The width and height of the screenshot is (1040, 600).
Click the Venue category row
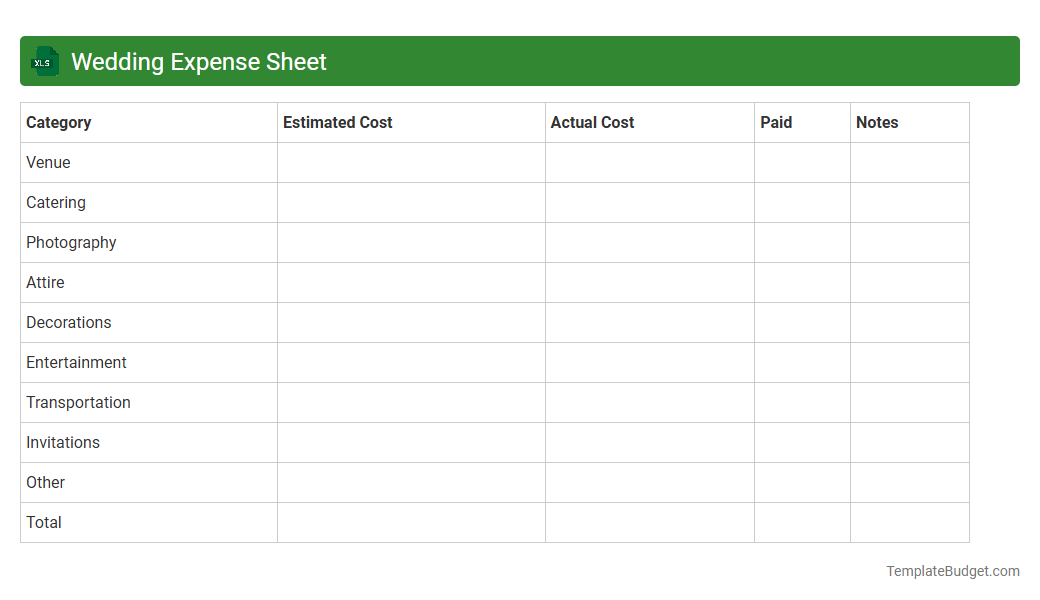[48, 162]
